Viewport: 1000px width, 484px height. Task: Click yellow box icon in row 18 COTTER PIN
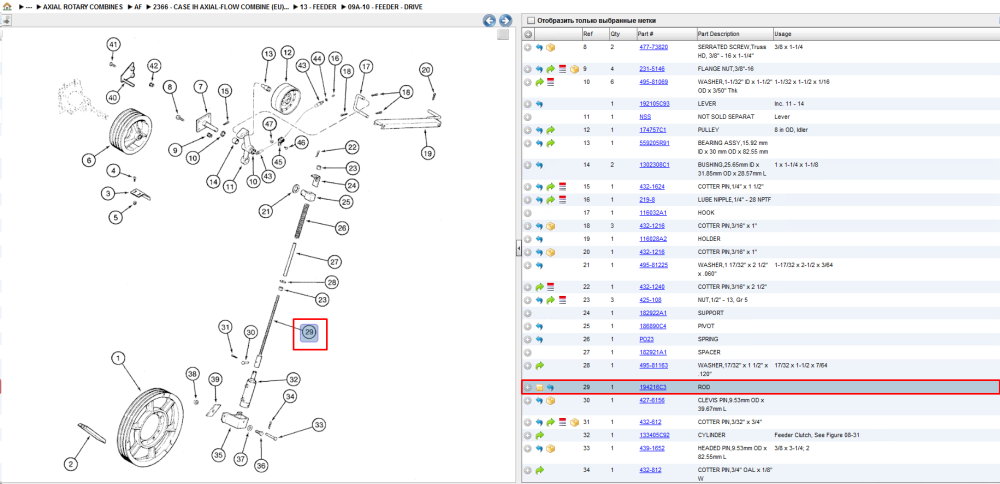(550, 226)
